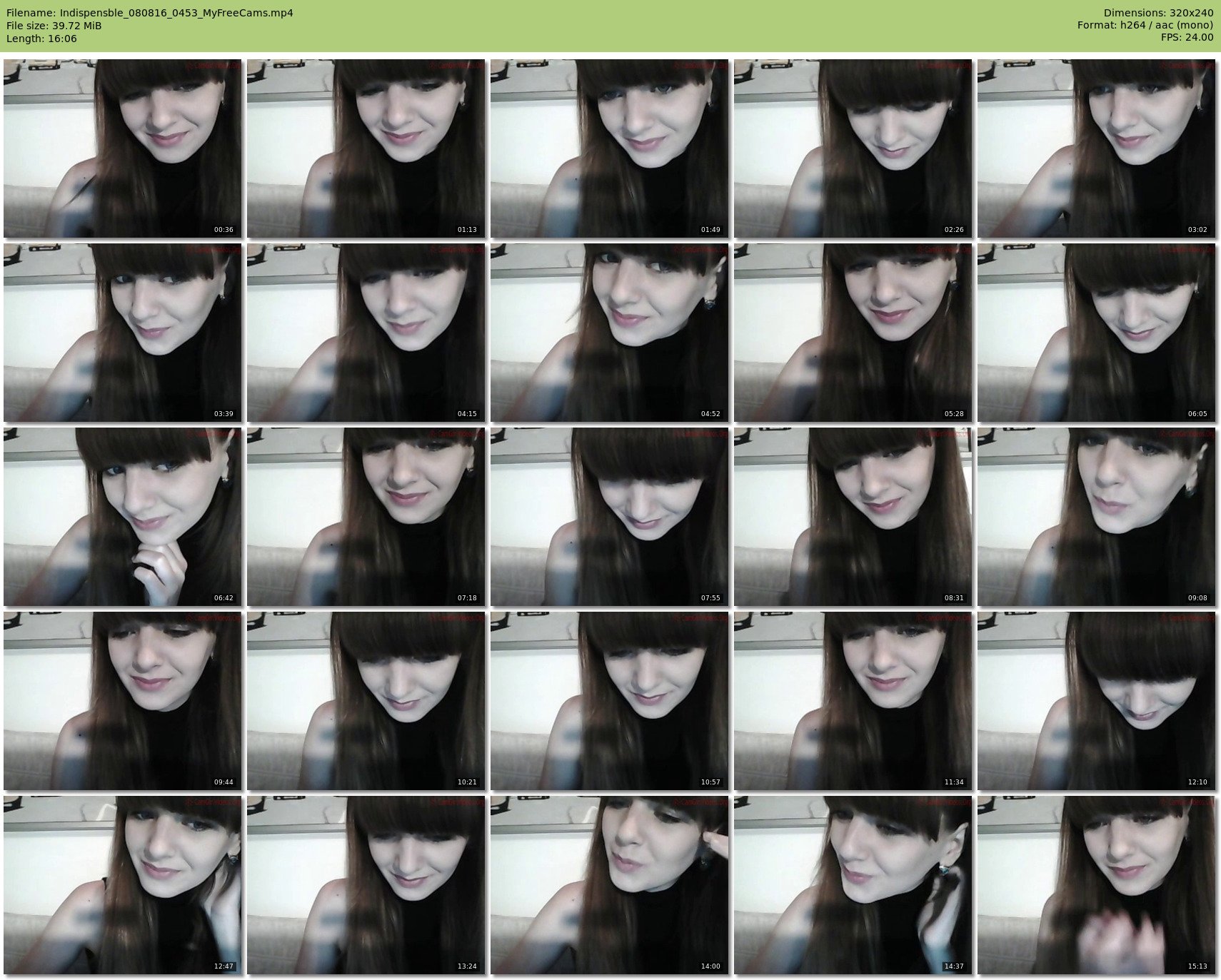Click the frame stamped 13:24

(366, 885)
